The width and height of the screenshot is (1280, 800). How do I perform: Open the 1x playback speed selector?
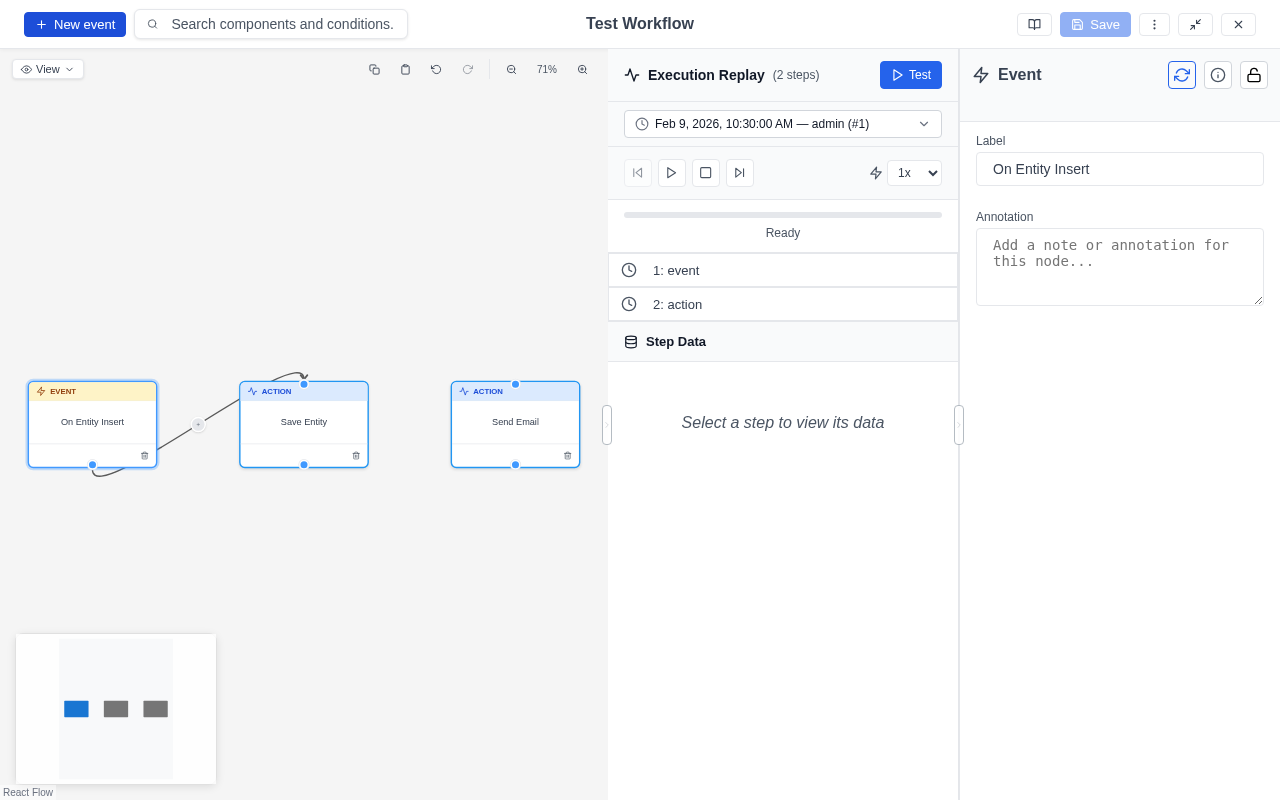click(x=913, y=173)
